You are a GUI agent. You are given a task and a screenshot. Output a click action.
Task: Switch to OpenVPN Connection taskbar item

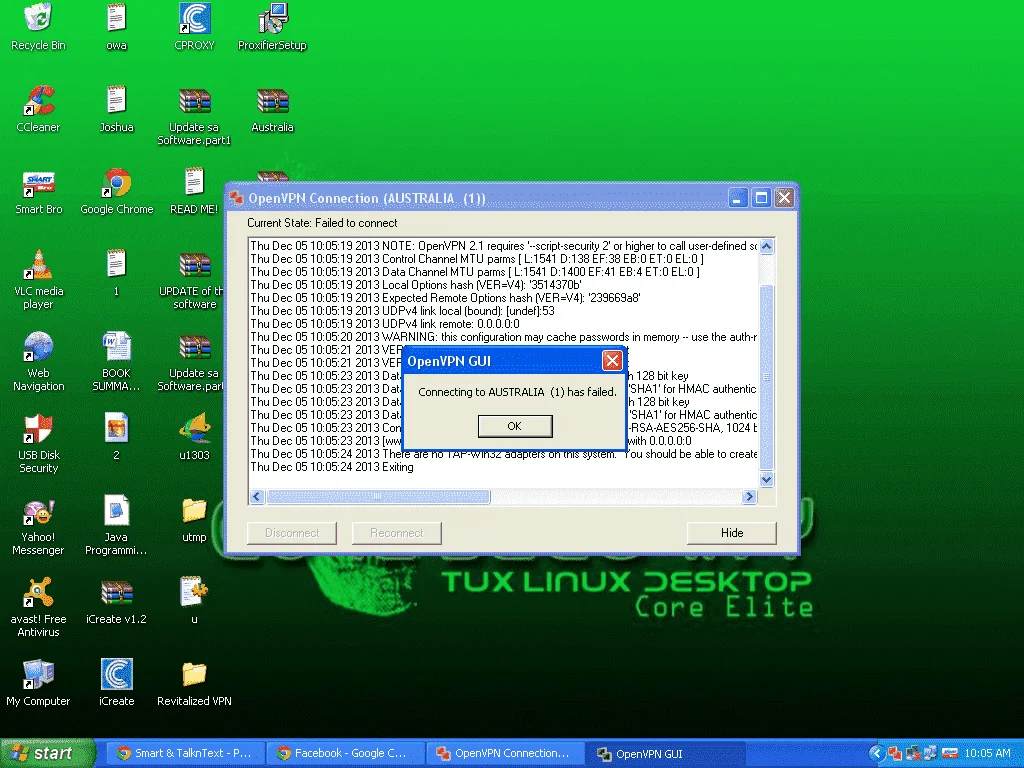[505, 753]
